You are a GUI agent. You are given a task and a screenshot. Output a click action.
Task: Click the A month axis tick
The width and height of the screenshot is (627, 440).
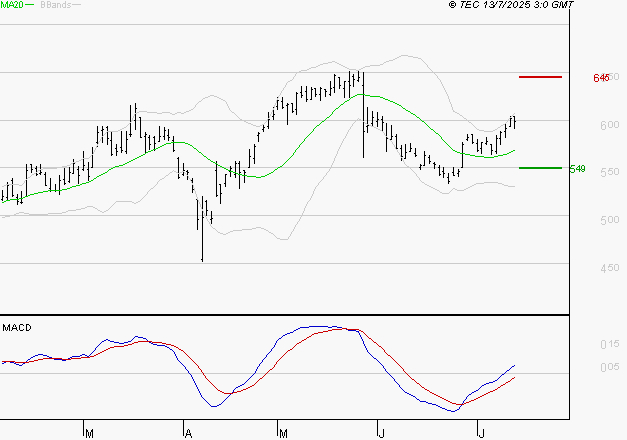point(188,434)
